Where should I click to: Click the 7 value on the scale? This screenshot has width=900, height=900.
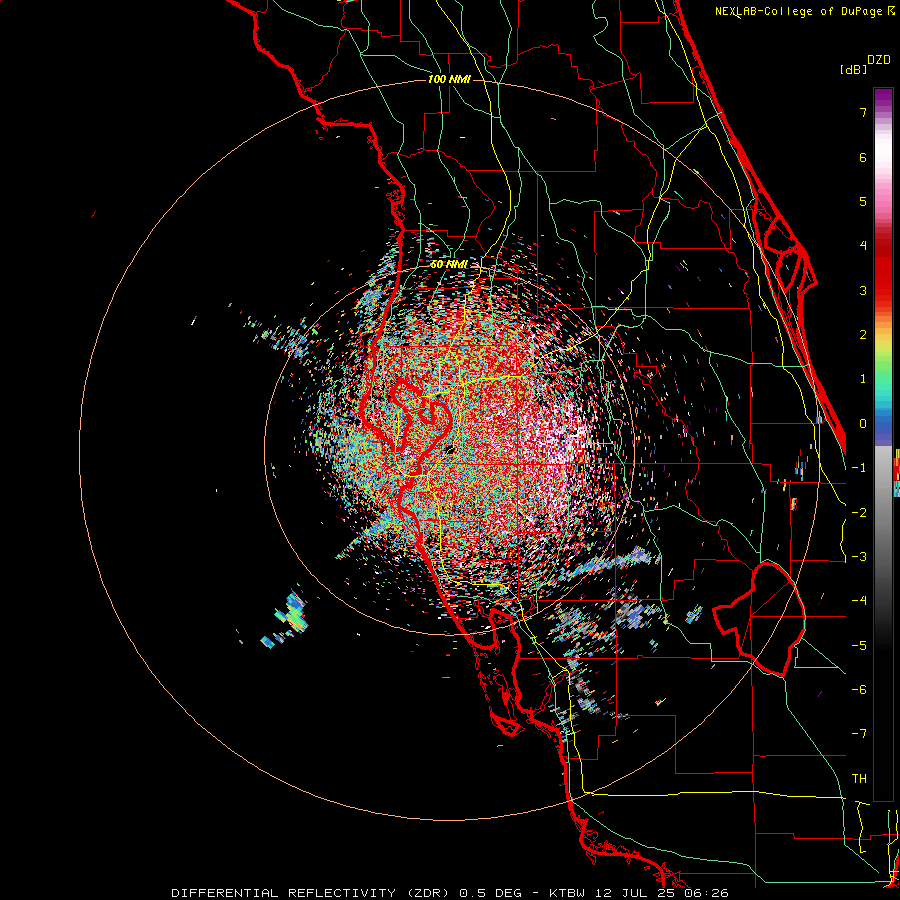pos(863,112)
